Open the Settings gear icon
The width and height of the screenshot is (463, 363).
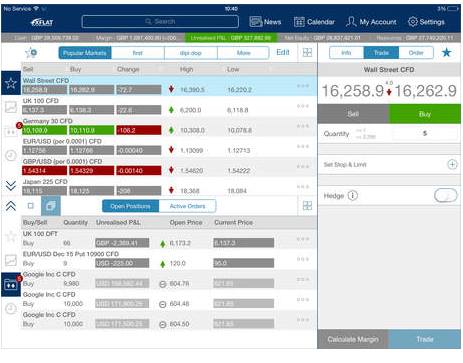click(x=413, y=22)
